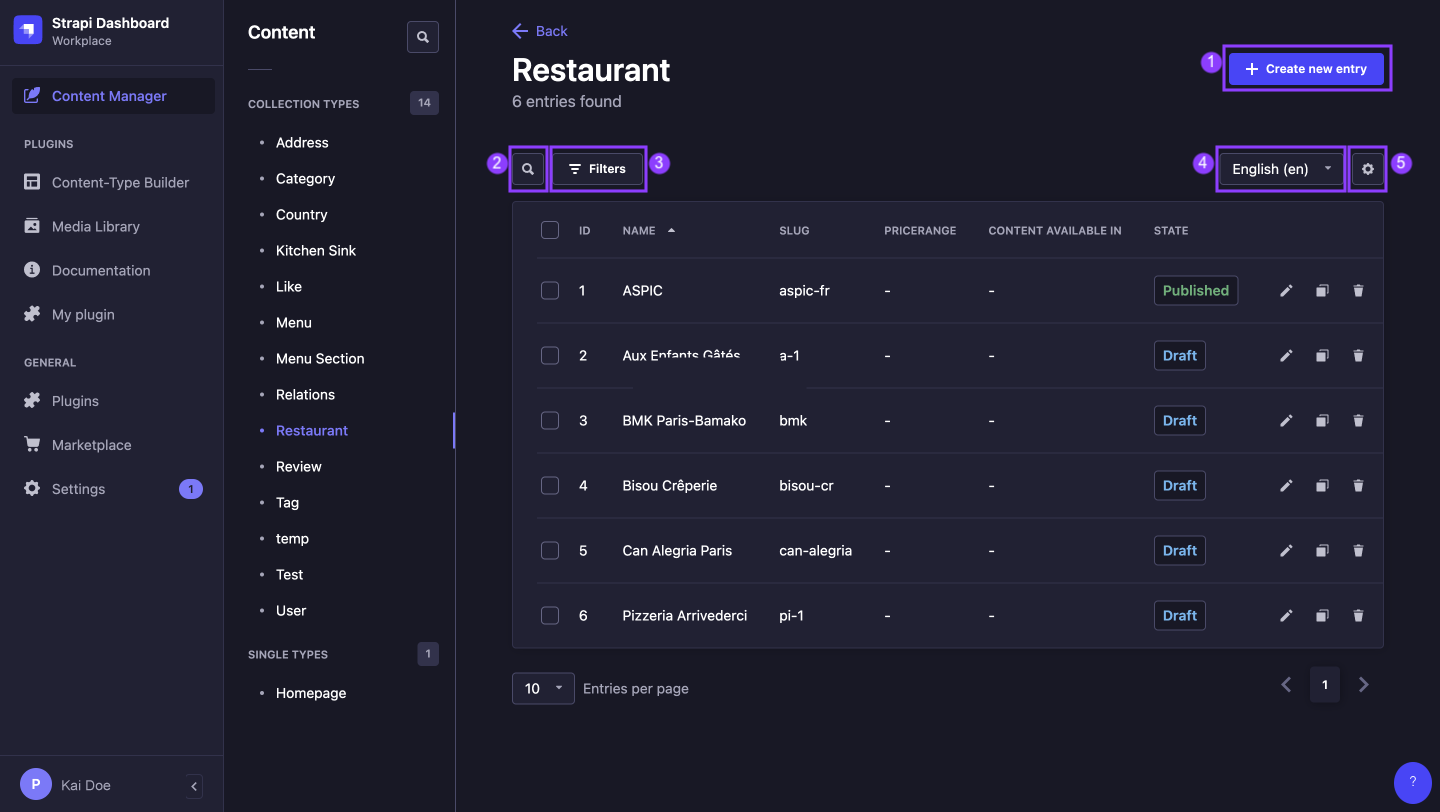Click the Create new entry button
The height and width of the screenshot is (812, 1440).
tap(1306, 68)
